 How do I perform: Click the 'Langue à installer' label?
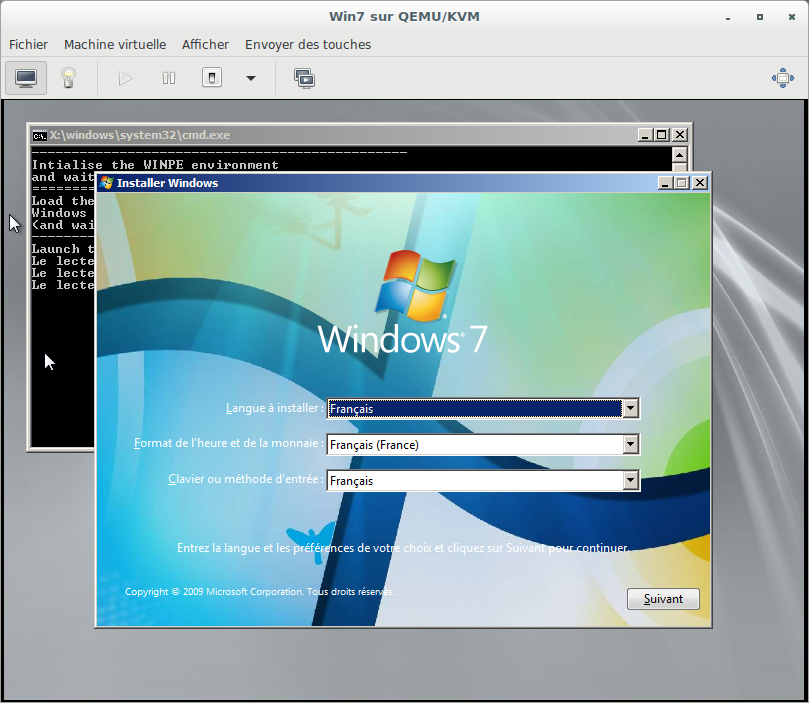point(274,408)
